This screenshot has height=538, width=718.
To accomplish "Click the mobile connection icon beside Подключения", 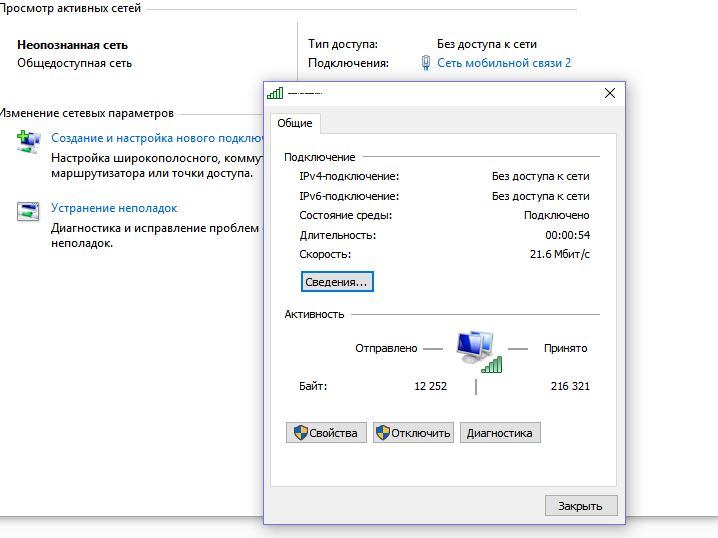I will click(426, 63).
